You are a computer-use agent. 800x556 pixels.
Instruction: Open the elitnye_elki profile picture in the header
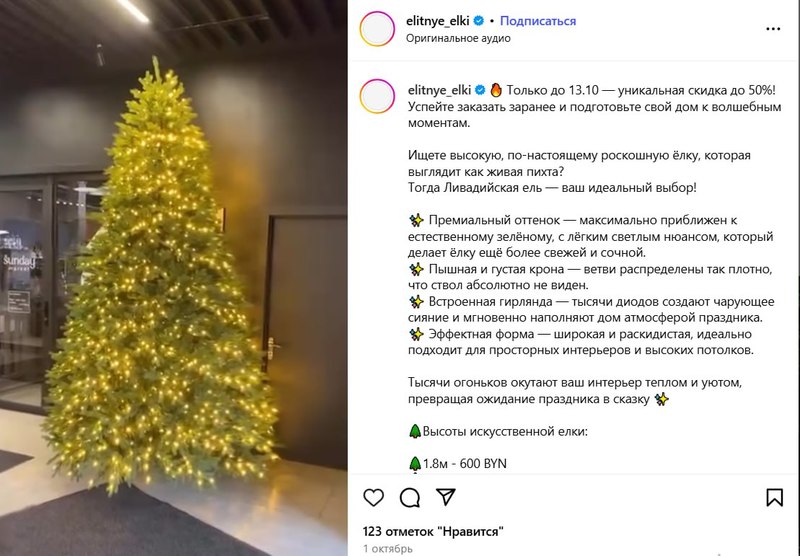pos(377,29)
